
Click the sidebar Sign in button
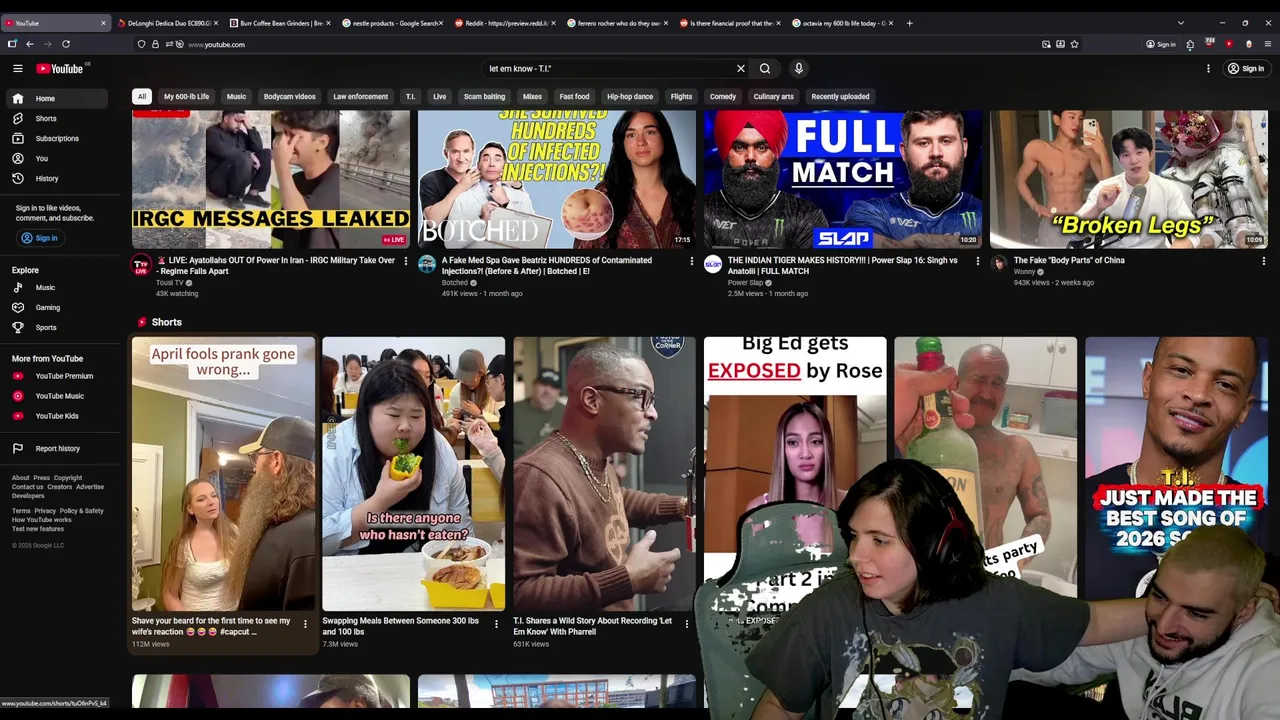tap(40, 238)
